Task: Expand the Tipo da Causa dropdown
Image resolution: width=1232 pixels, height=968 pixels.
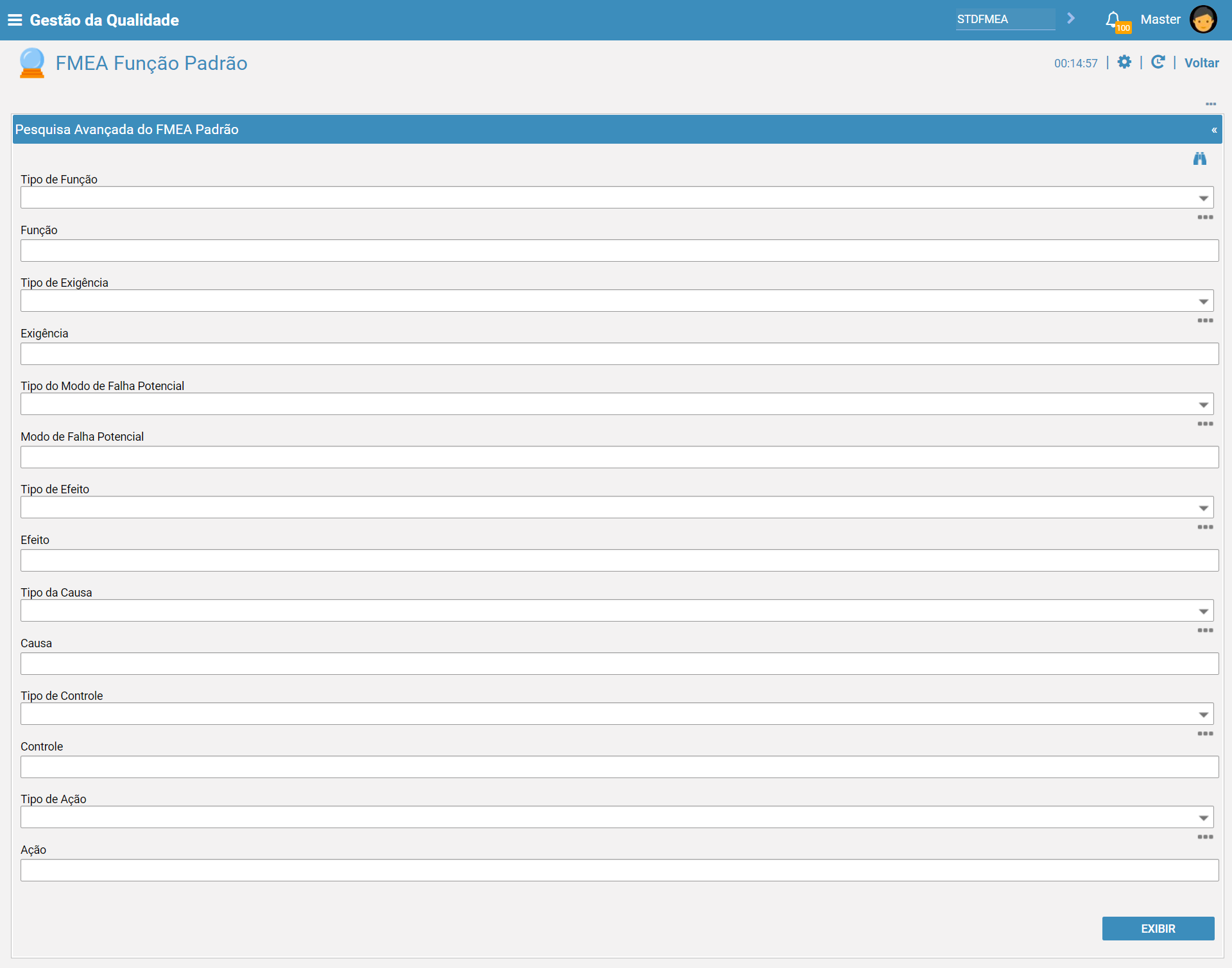Action: pos(1204,611)
